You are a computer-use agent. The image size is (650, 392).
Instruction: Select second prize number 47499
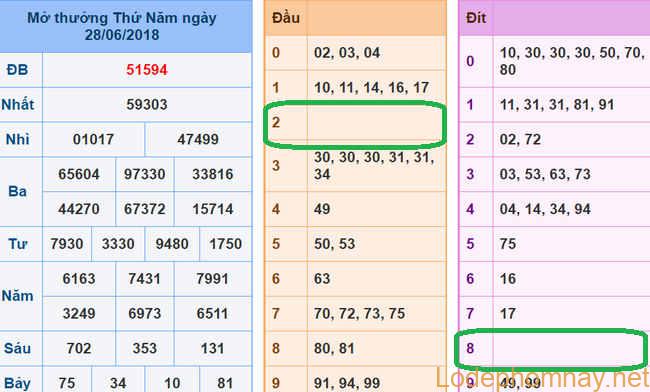(198, 139)
